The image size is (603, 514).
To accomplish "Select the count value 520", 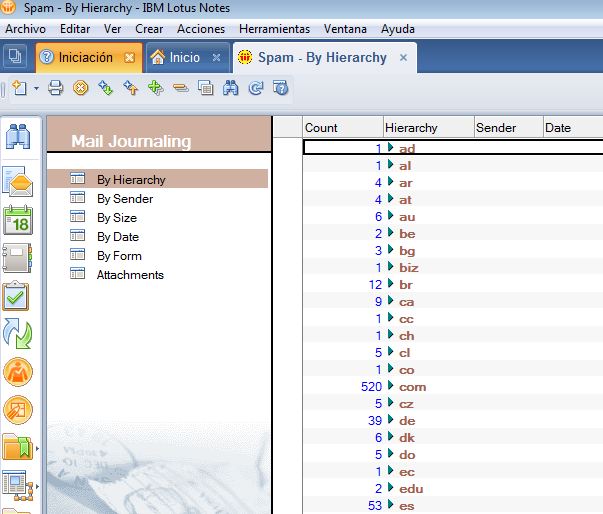I will [x=371, y=387].
